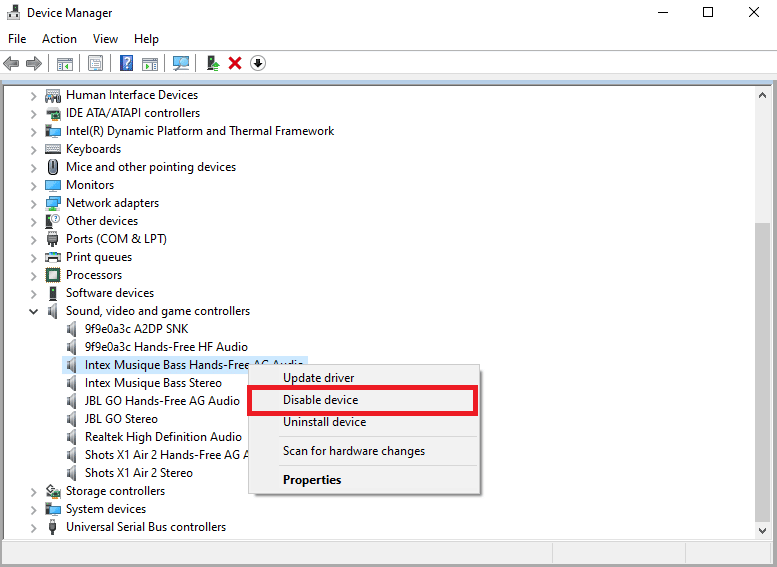Select 9f9e0a3c Hands-Free HF Audio device
777x567 pixels.
click(166, 347)
